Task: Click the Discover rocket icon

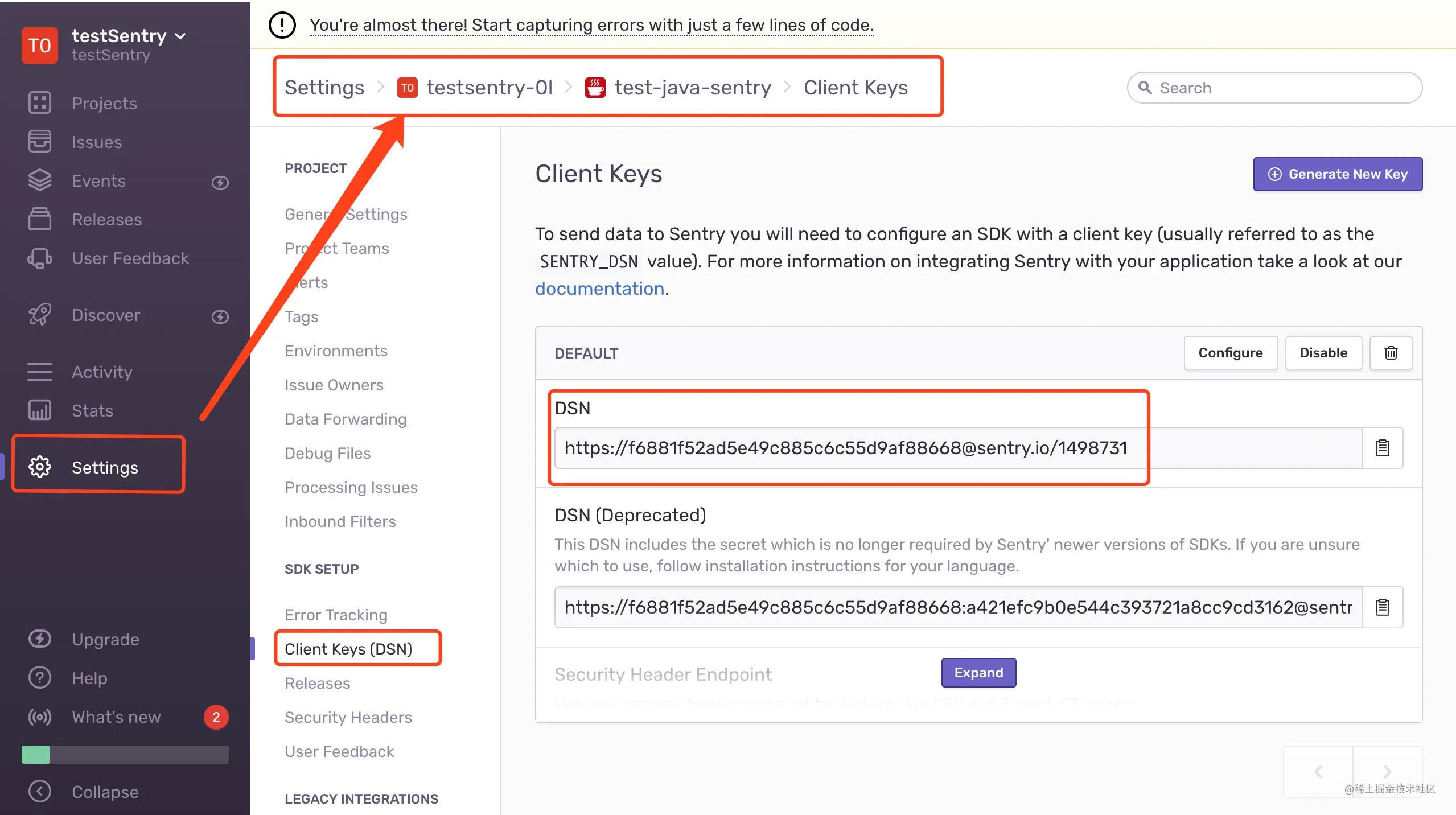Action: coord(40,315)
